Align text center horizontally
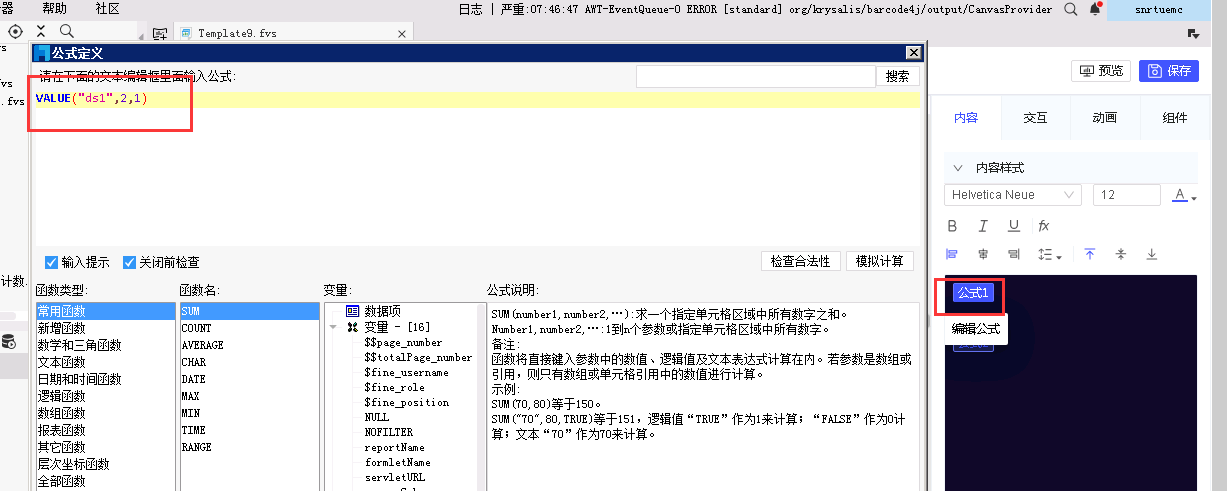Screen dimensions: 1227x491 point(983,254)
